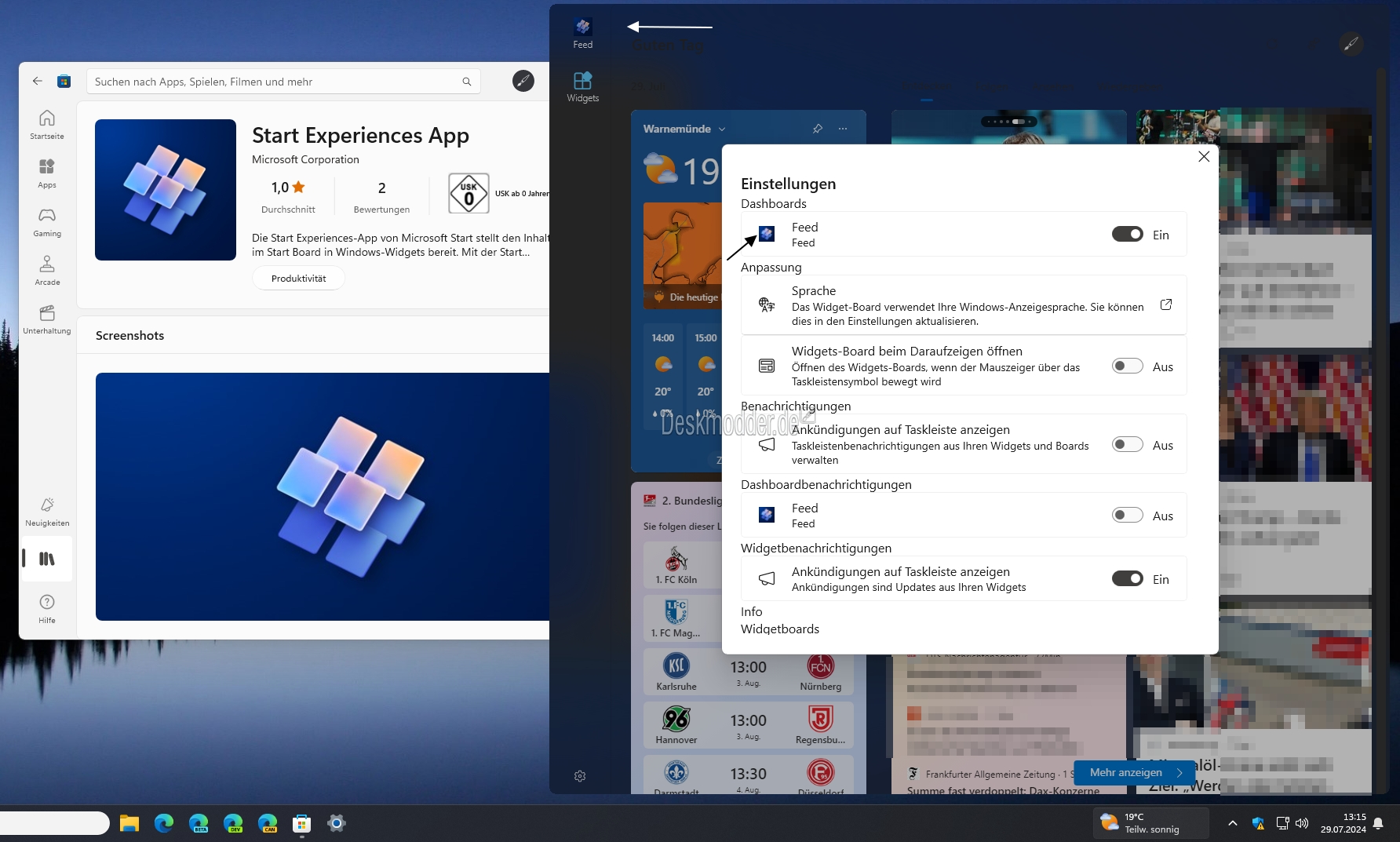Open Settings app from taskbar

click(x=337, y=823)
